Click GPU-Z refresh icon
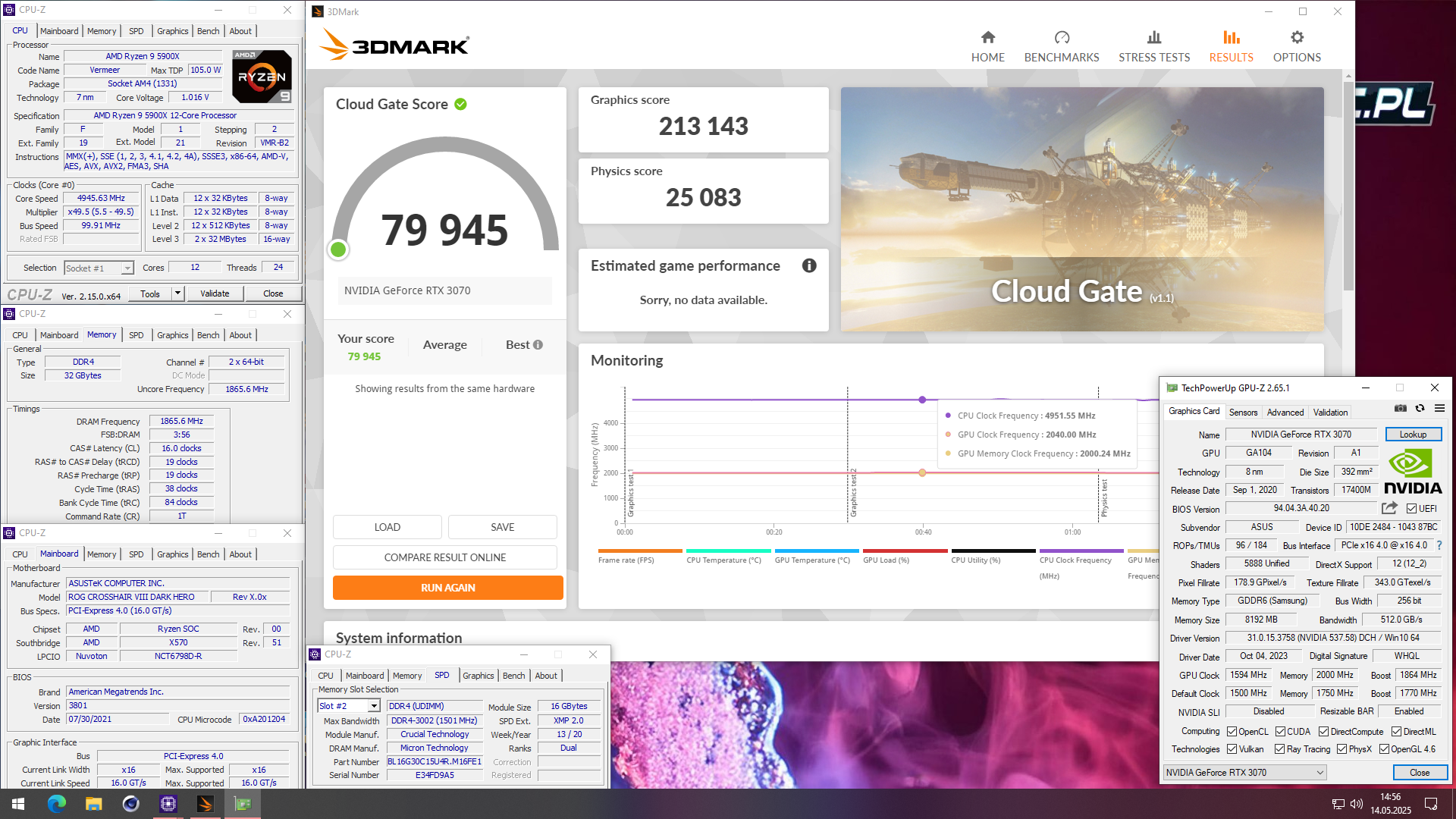Screen dimensions: 1456x819 [1420, 409]
